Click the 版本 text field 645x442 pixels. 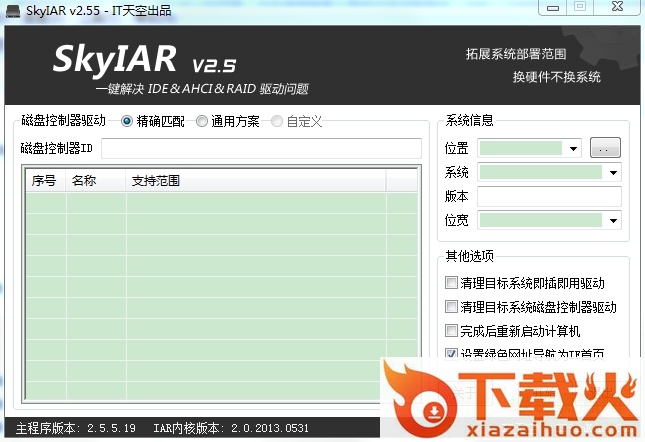tap(549, 197)
